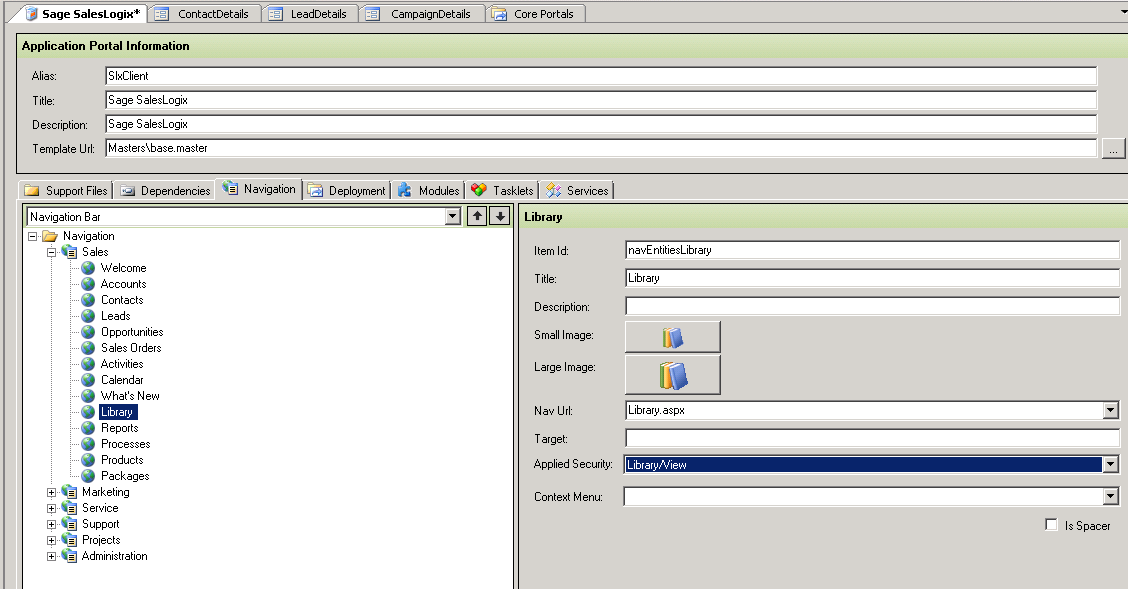
Task: Select the Library globe icon
Action: pos(88,412)
